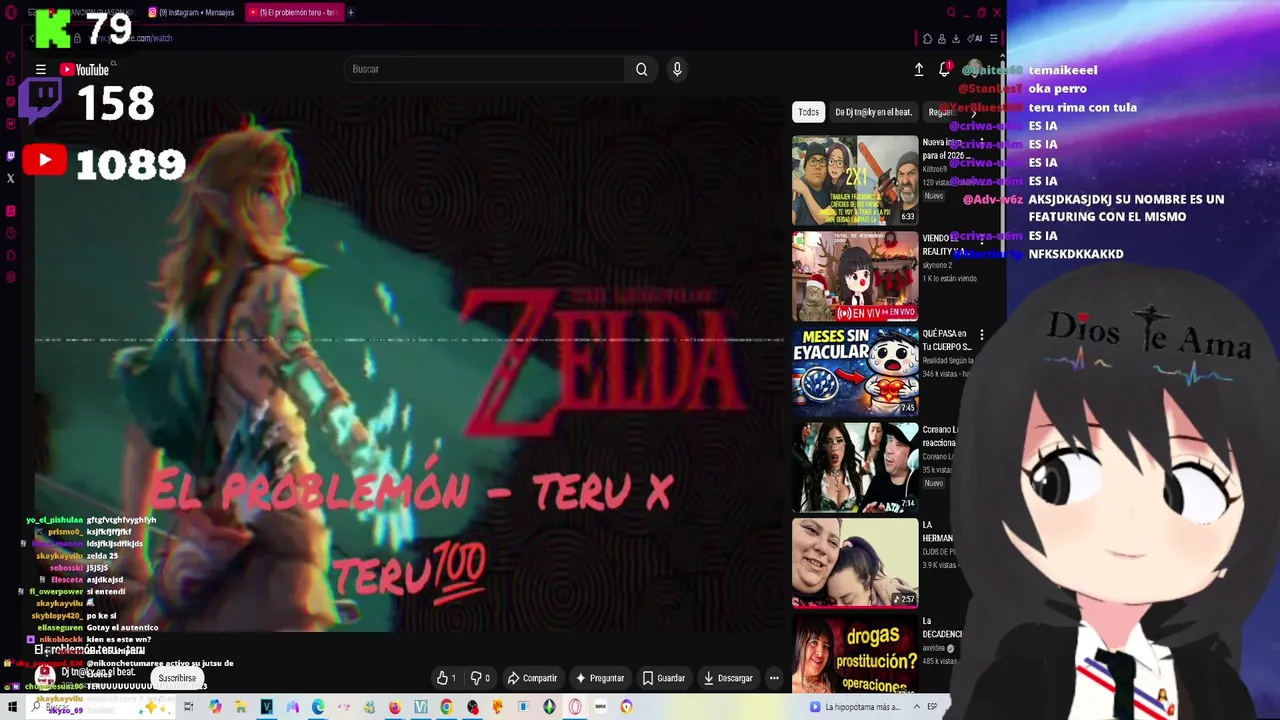Click 'La hipopótama más a...' taskbar news widget
Image resolution: width=1280 pixels, height=720 pixels.
(x=854, y=707)
